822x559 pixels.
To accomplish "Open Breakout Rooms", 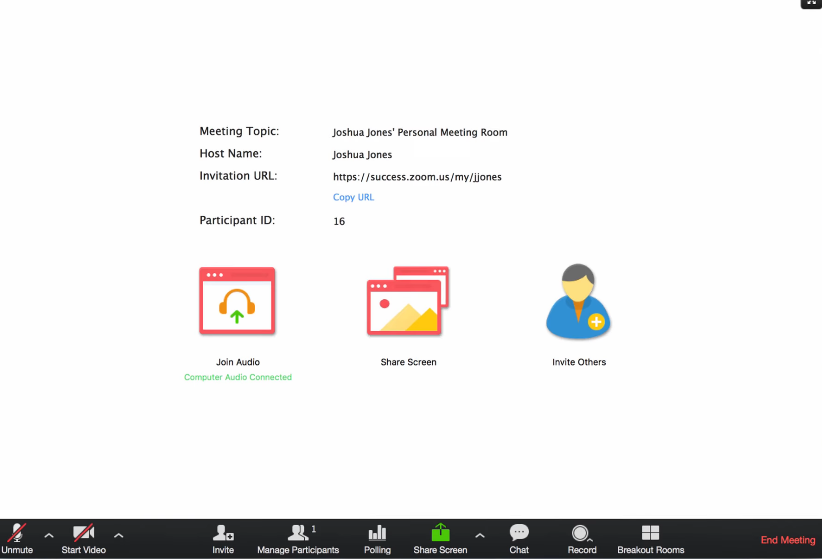I will pos(651,539).
